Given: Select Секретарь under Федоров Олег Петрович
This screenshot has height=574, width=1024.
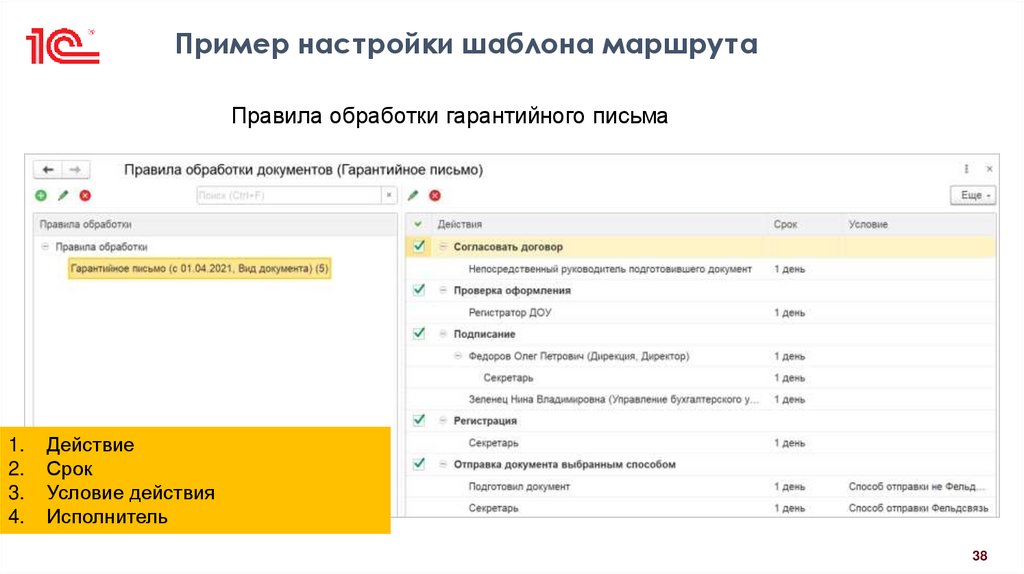Looking at the screenshot, I should pos(701,377).
